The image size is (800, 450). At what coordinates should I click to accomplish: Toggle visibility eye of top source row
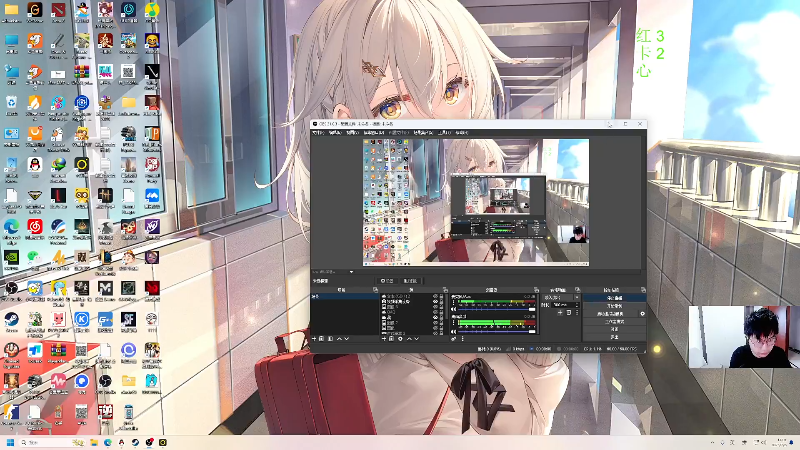tap(436, 296)
